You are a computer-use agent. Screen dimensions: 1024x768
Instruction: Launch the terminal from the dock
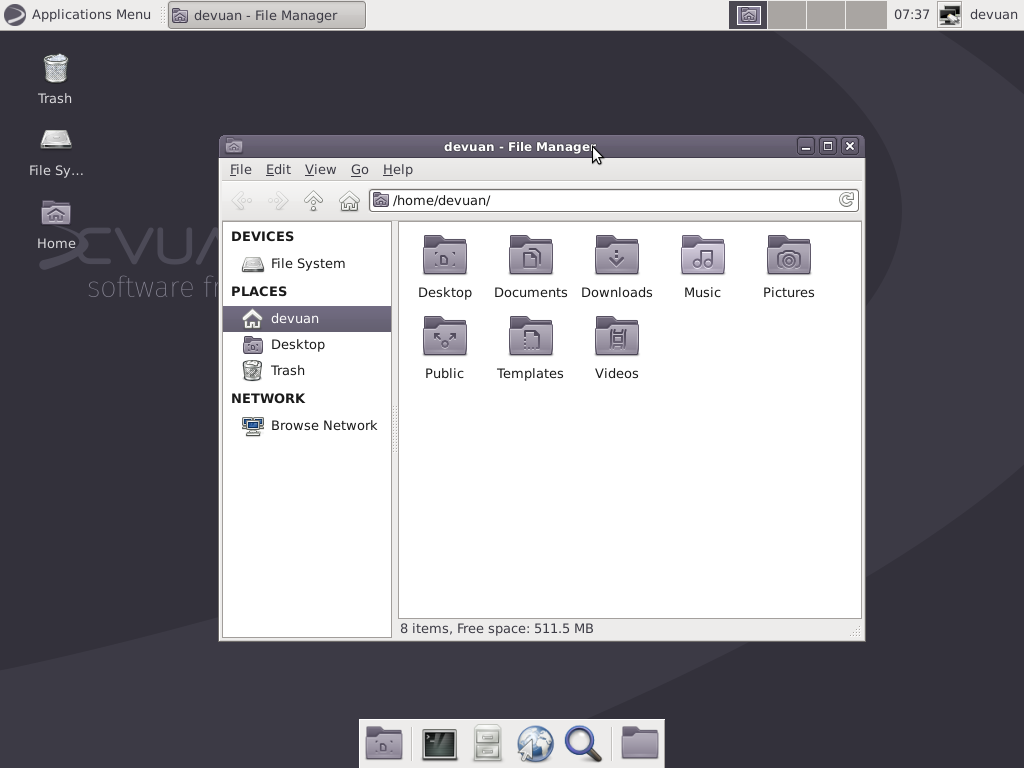point(438,743)
